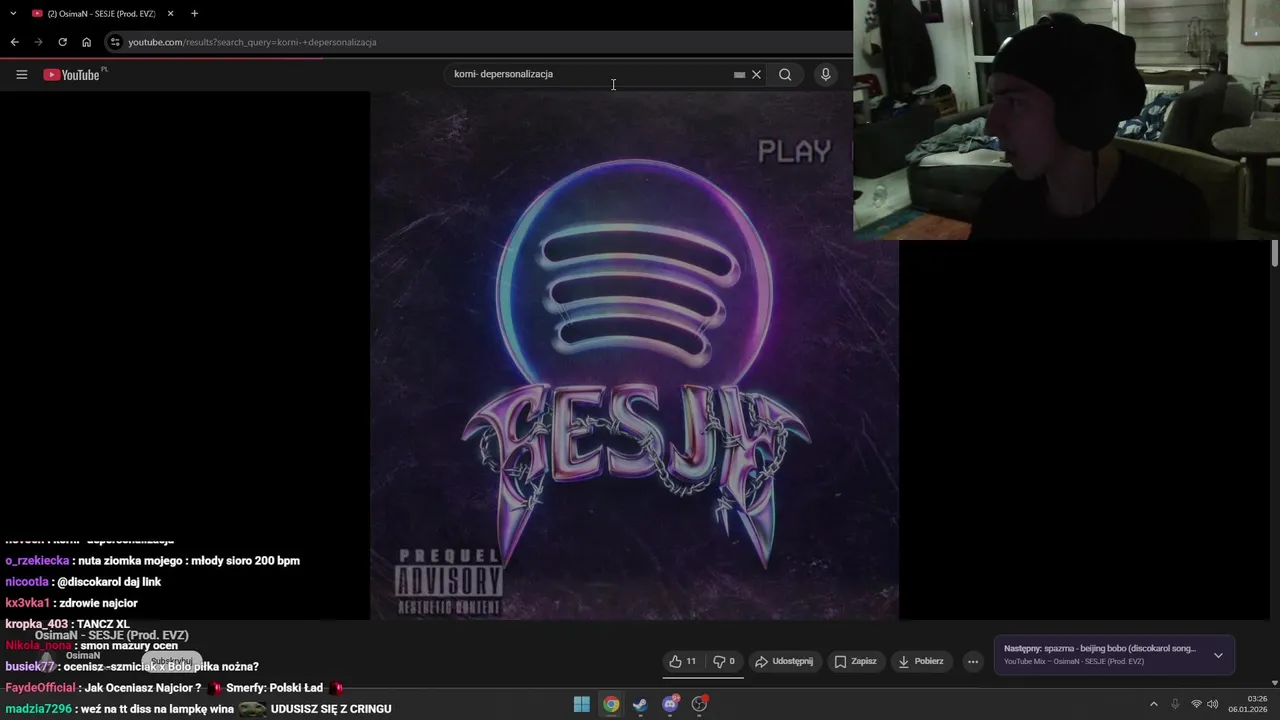This screenshot has width=1280, height=720.
Task: Open the tray microphone indicator
Action: 1175,704
